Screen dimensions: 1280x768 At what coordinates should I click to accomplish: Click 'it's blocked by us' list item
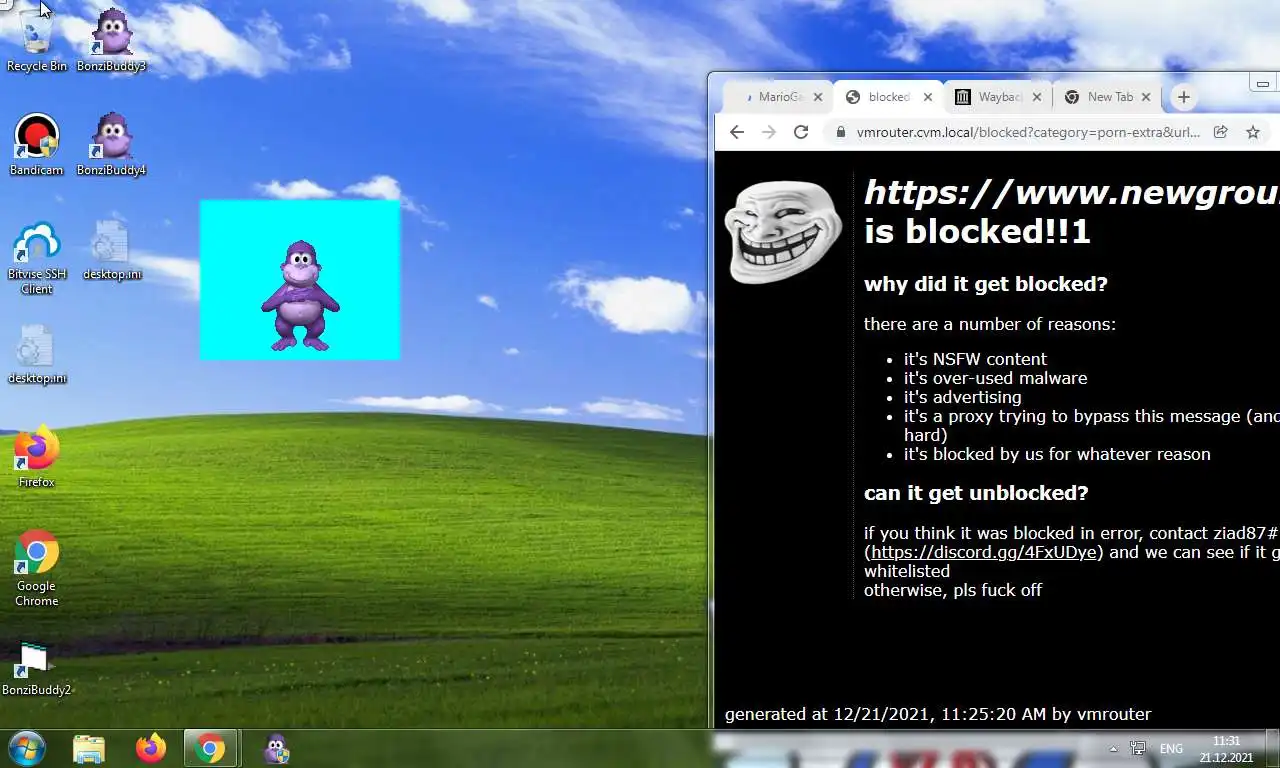pyautogui.click(x=1057, y=454)
